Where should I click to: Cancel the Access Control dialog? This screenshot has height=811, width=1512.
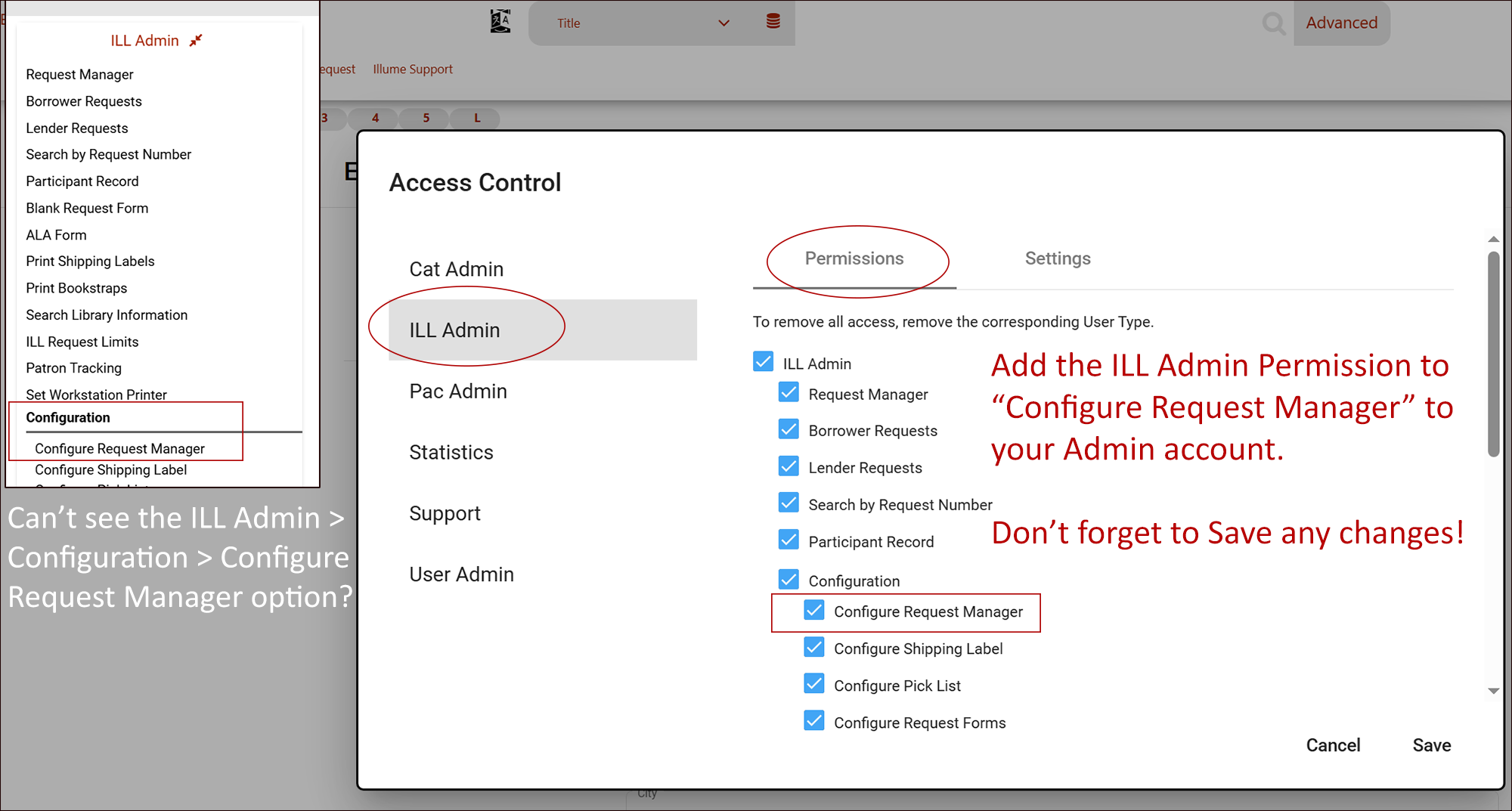[x=1333, y=745]
